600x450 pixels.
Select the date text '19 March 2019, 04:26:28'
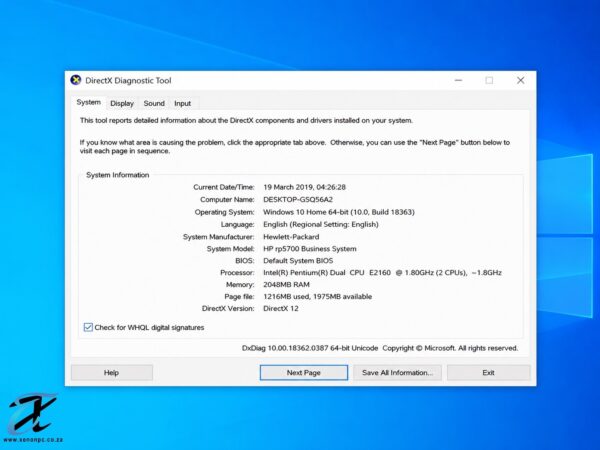click(x=305, y=187)
